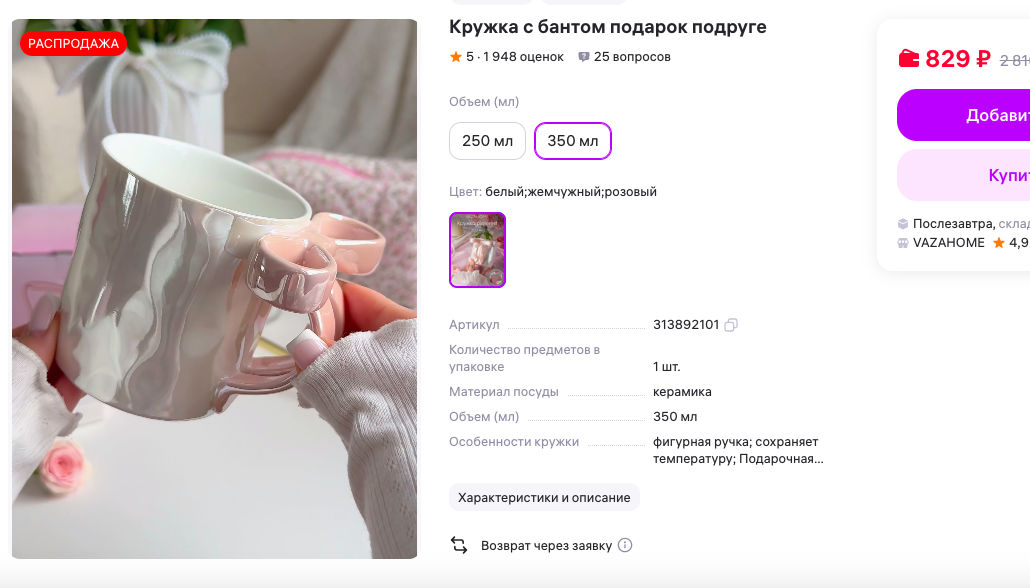Click the red wallet price icon
Screen dimensions: 1030x588
click(x=909, y=58)
